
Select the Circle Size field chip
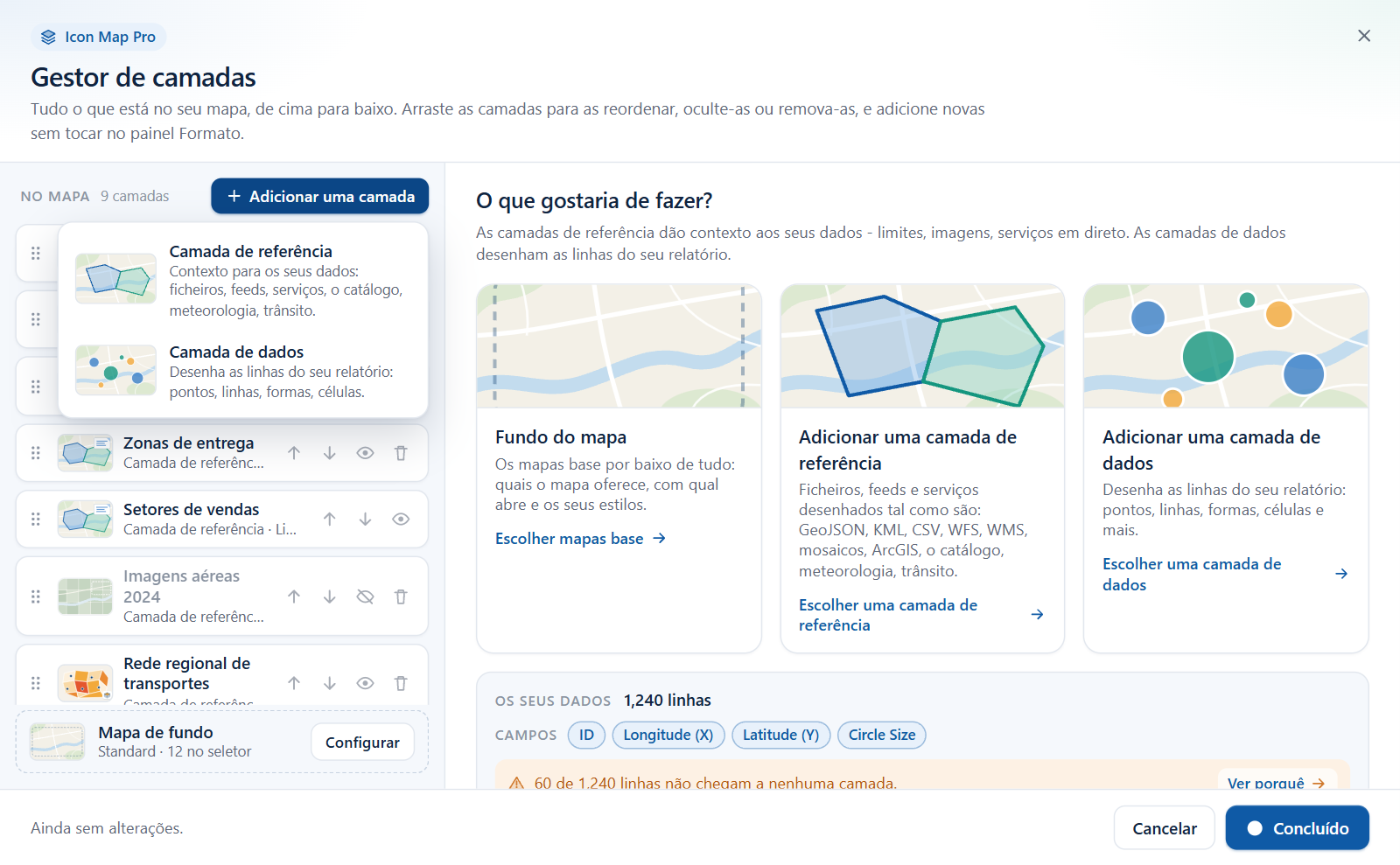[881, 735]
